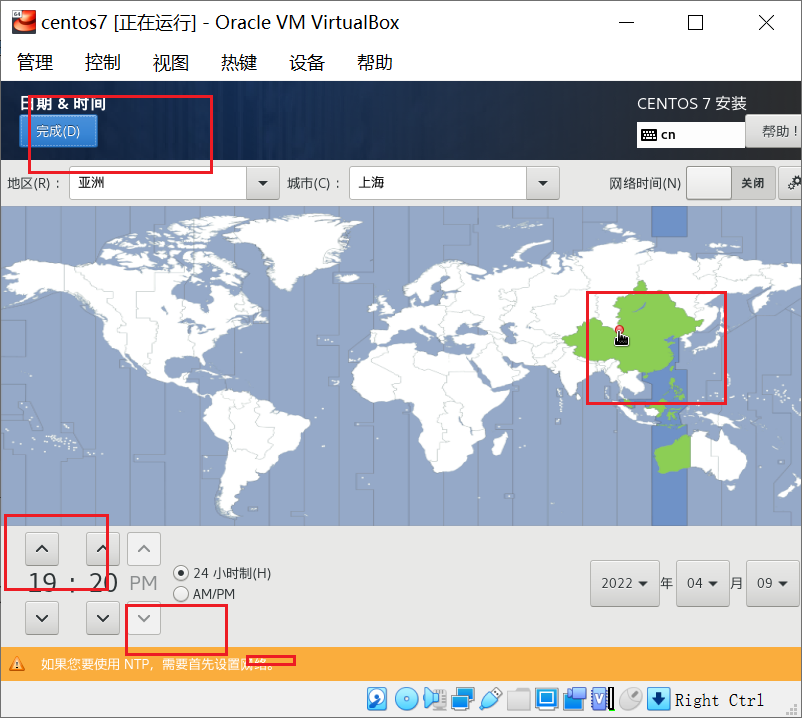
Task: Click the Right Ctrl host key label
Action: [x=719, y=700]
